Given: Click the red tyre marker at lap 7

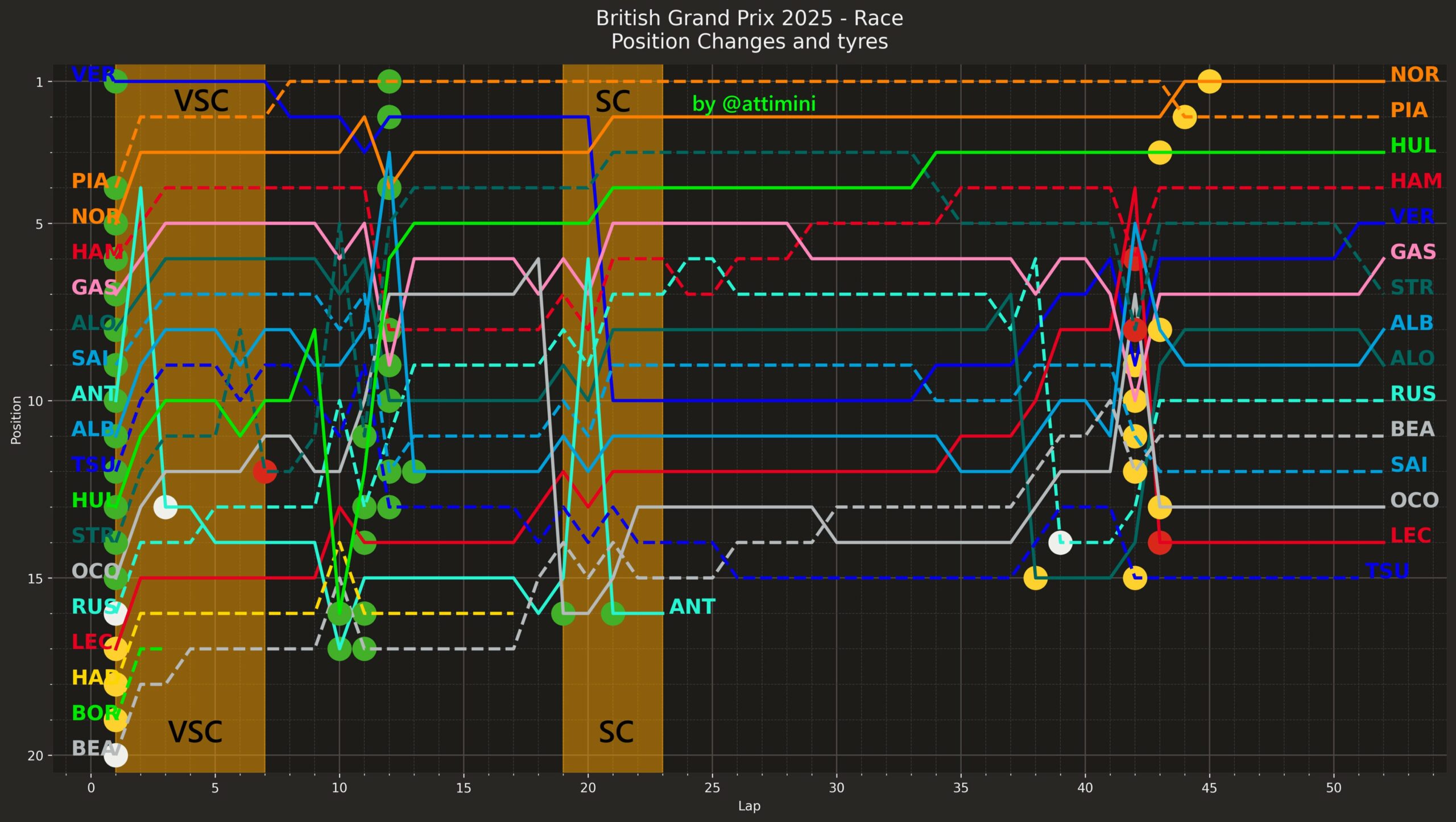Looking at the screenshot, I should click(264, 471).
